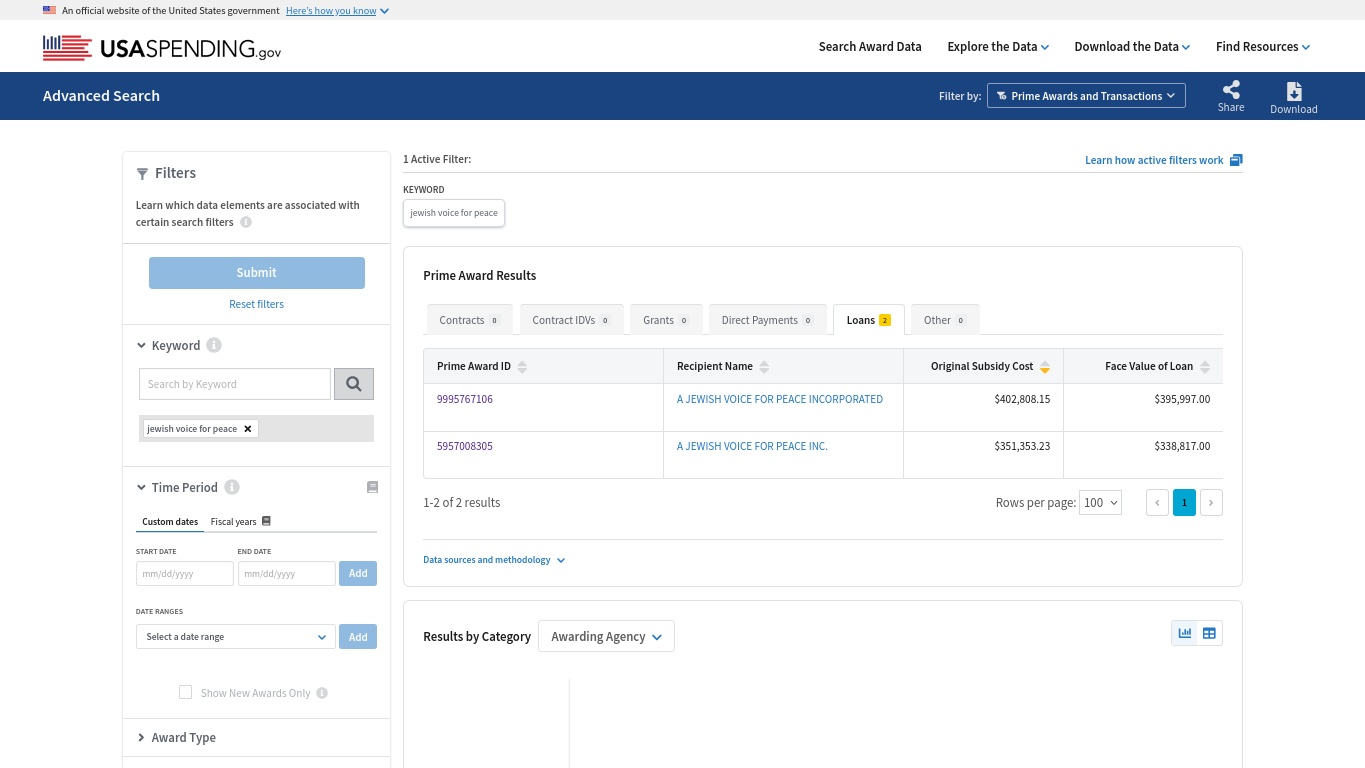
Task: Open Download the Data menu
Action: (x=1132, y=47)
